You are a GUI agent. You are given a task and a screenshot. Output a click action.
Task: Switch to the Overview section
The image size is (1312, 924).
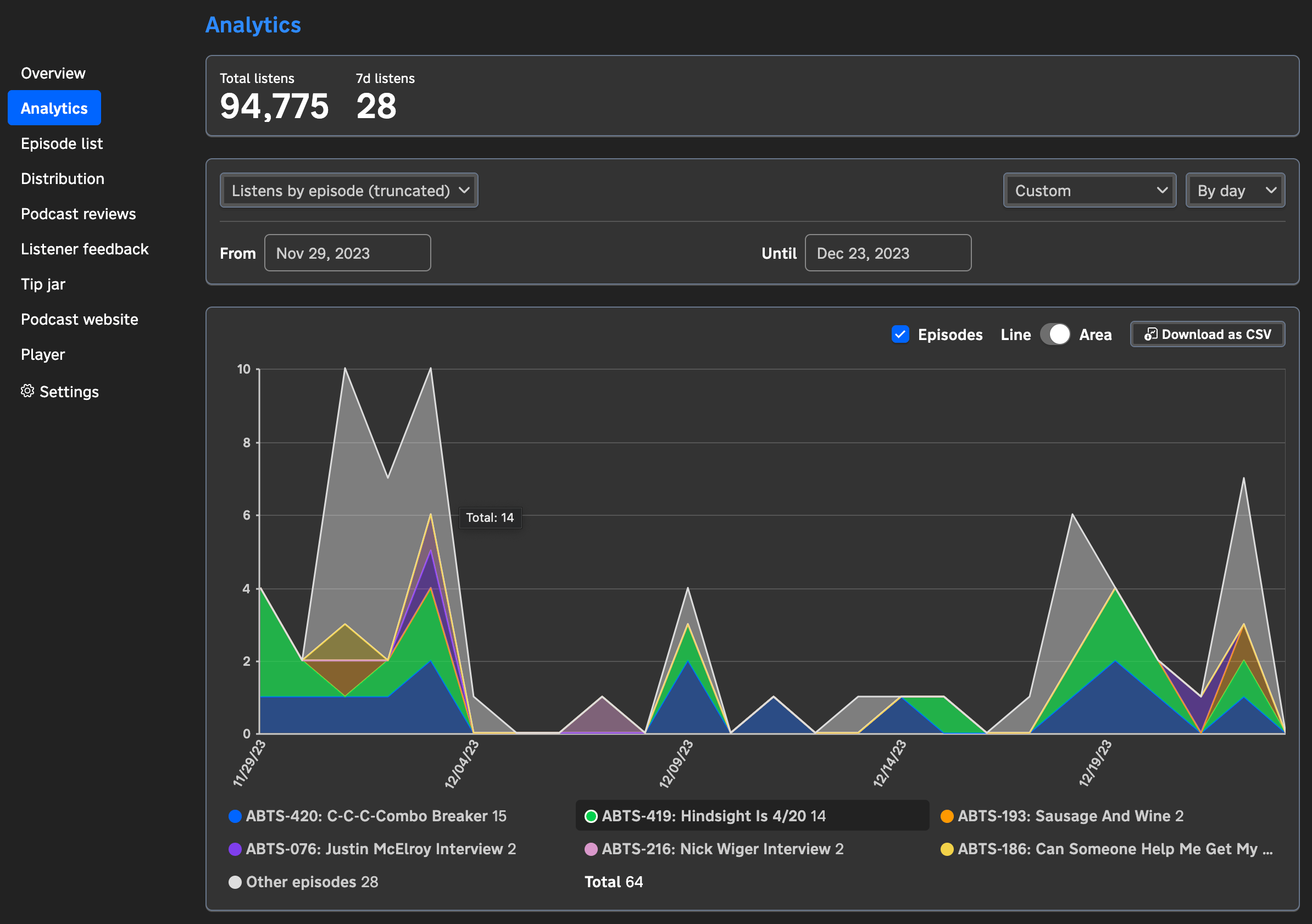click(53, 73)
